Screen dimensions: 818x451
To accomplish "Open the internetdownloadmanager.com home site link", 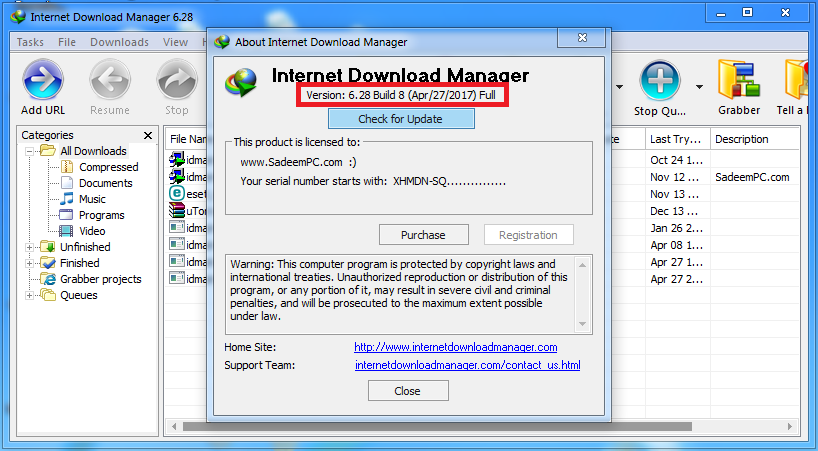I will pos(455,347).
